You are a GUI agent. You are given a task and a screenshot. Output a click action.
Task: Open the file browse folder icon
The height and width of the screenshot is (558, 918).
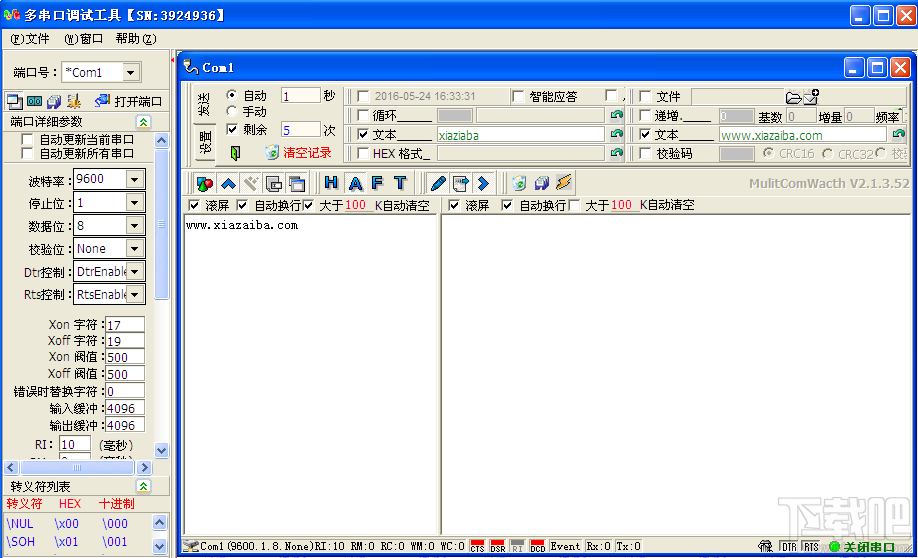coord(793,97)
